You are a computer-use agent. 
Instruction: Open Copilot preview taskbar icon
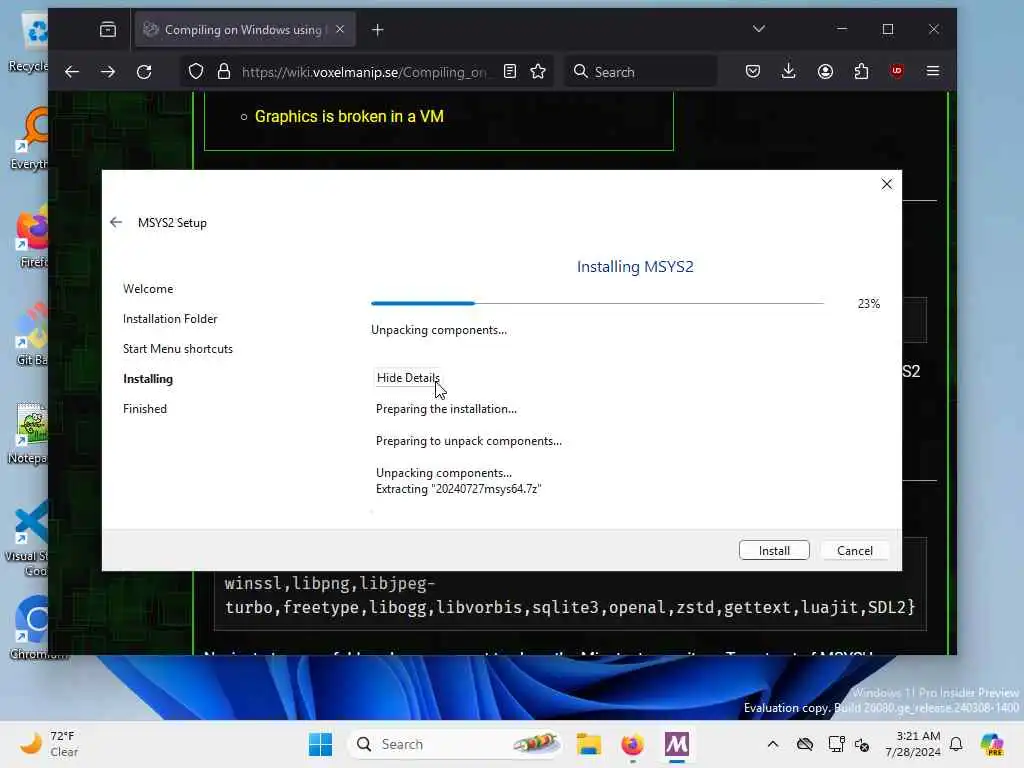click(991, 744)
